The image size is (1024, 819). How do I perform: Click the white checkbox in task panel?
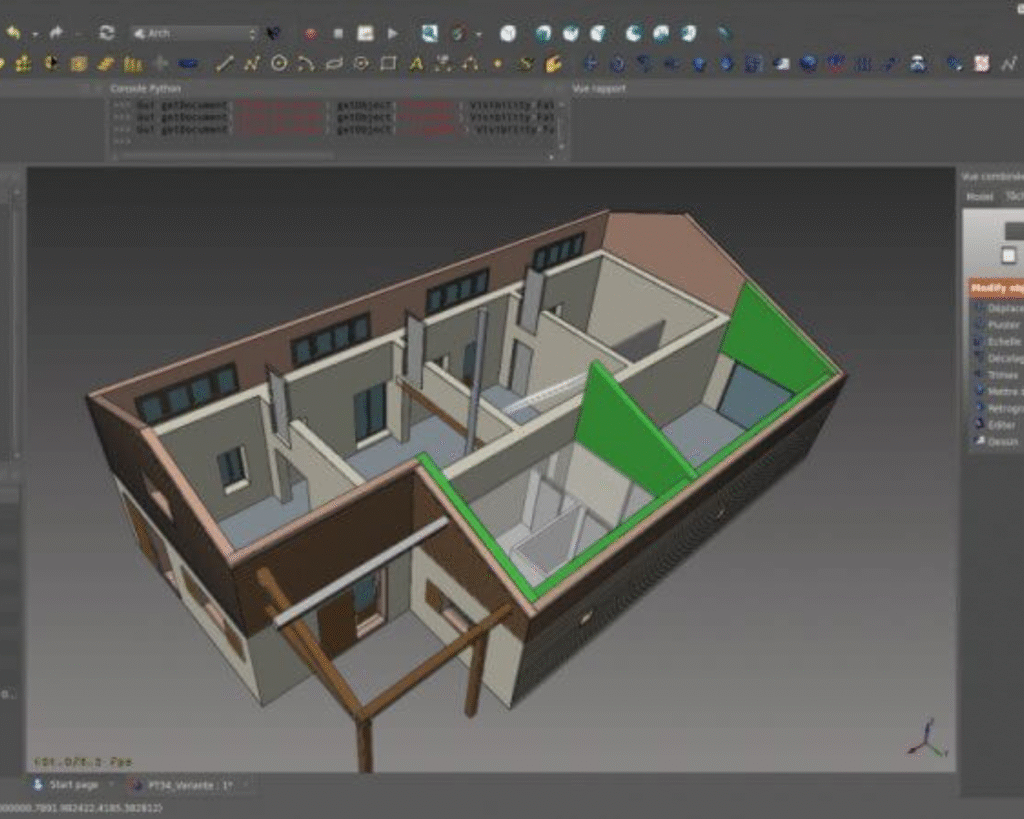coord(1008,255)
